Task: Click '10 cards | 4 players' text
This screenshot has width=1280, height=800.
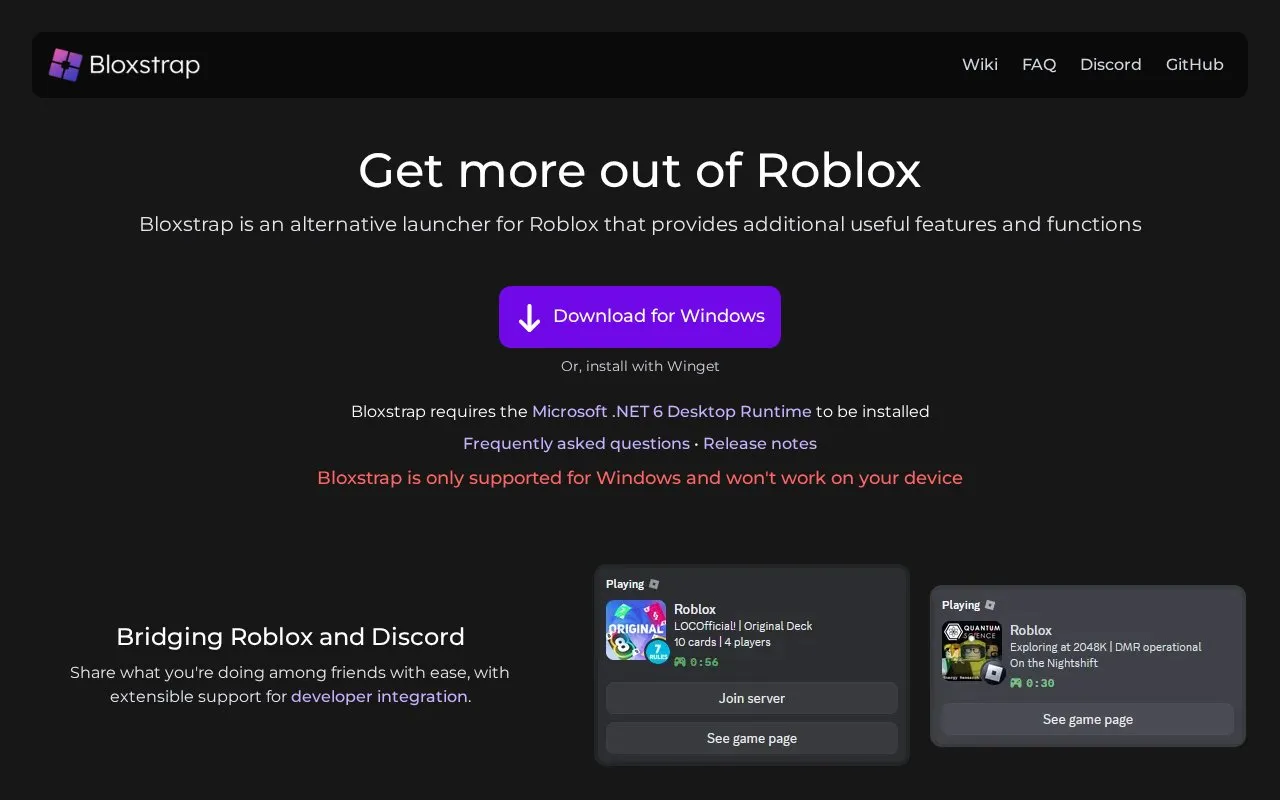Action: pos(722,642)
